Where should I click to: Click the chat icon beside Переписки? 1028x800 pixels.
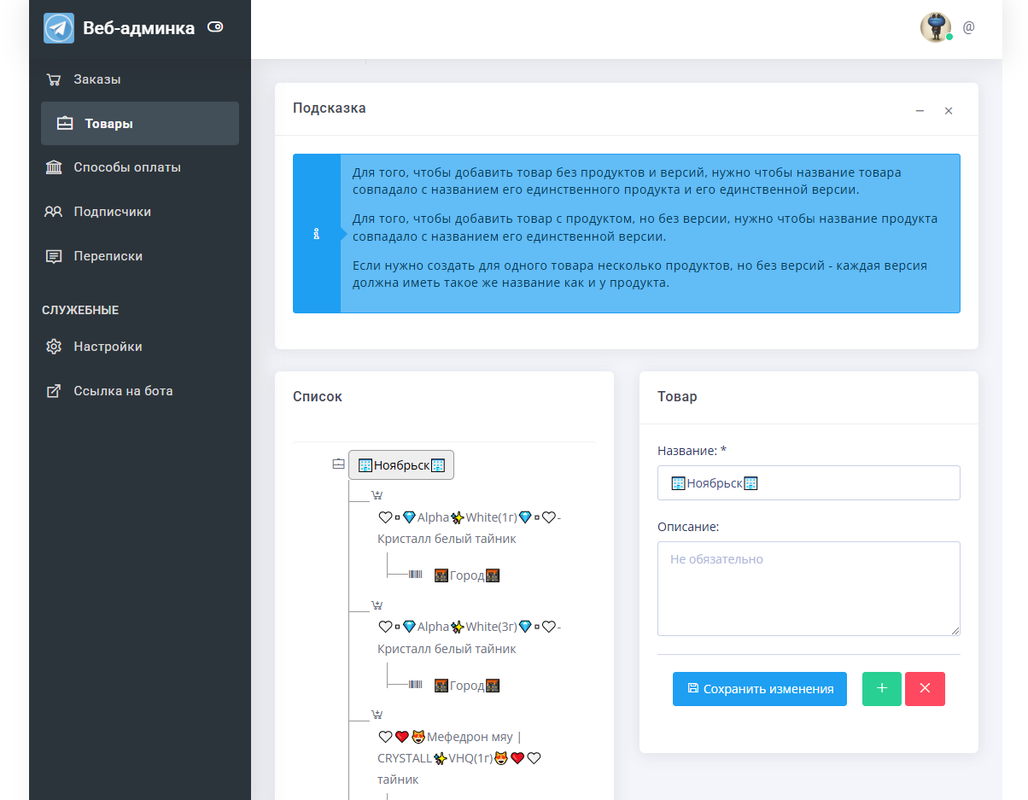(x=54, y=256)
